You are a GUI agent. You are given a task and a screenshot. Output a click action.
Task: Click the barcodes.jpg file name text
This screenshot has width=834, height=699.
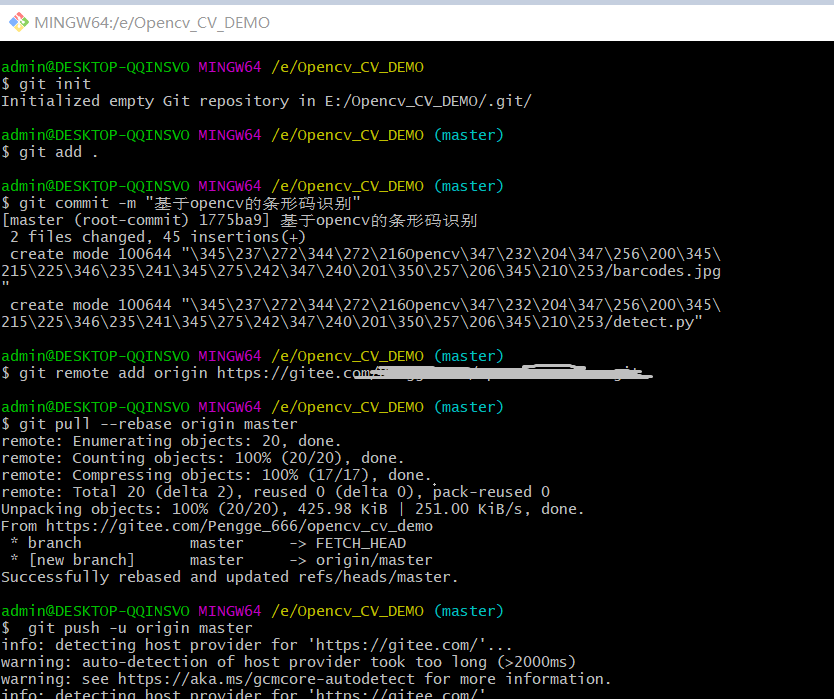pyautogui.click(x=666, y=271)
